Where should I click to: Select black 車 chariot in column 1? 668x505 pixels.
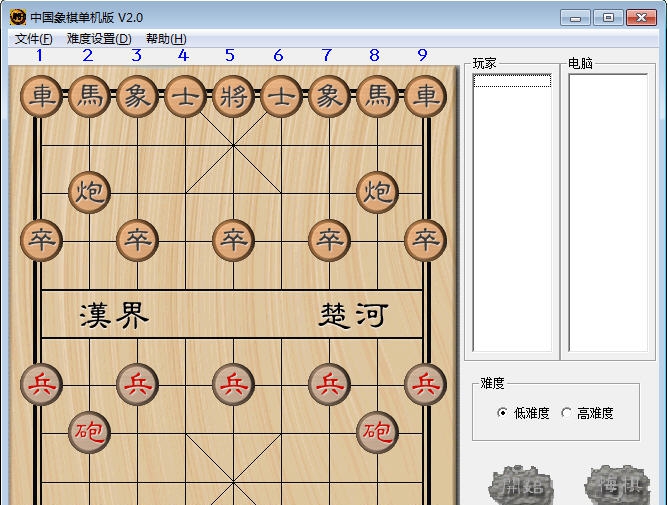tap(41, 96)
